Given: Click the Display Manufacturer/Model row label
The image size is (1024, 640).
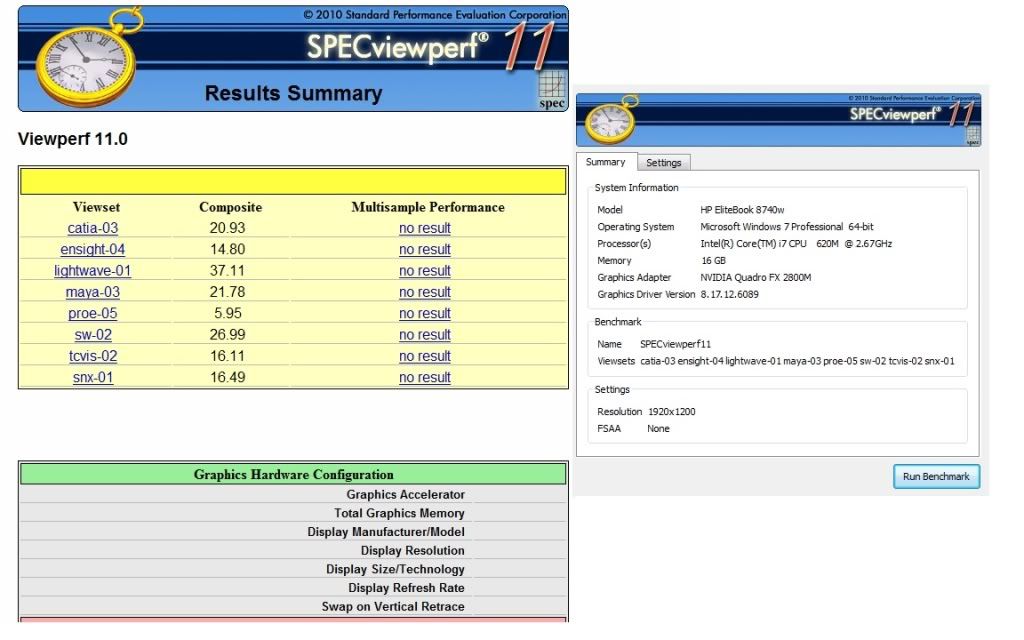Looking at the screenshot, I should 386,532.
